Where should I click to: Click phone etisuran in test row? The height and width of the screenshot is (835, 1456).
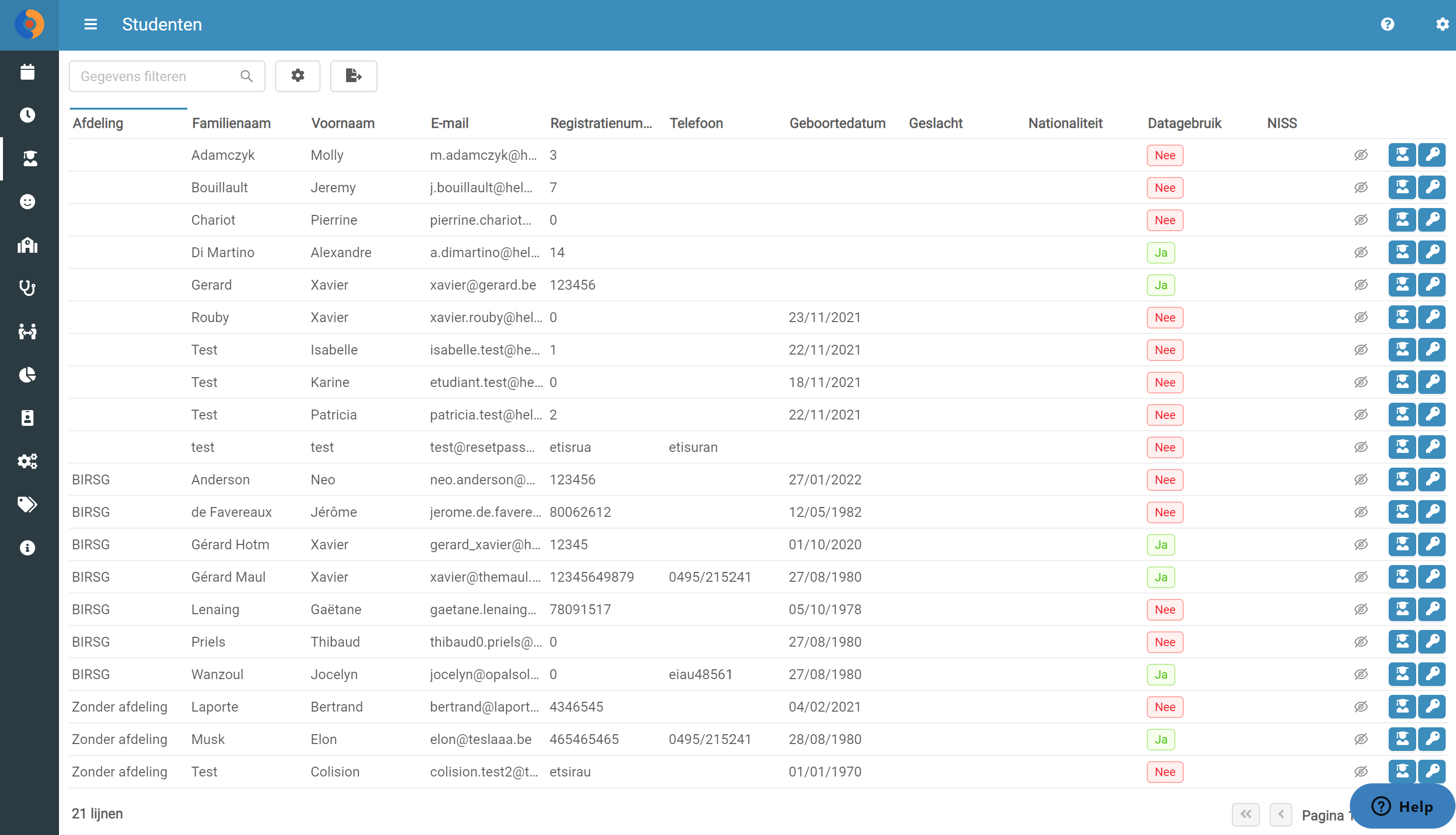pos(693,447)
